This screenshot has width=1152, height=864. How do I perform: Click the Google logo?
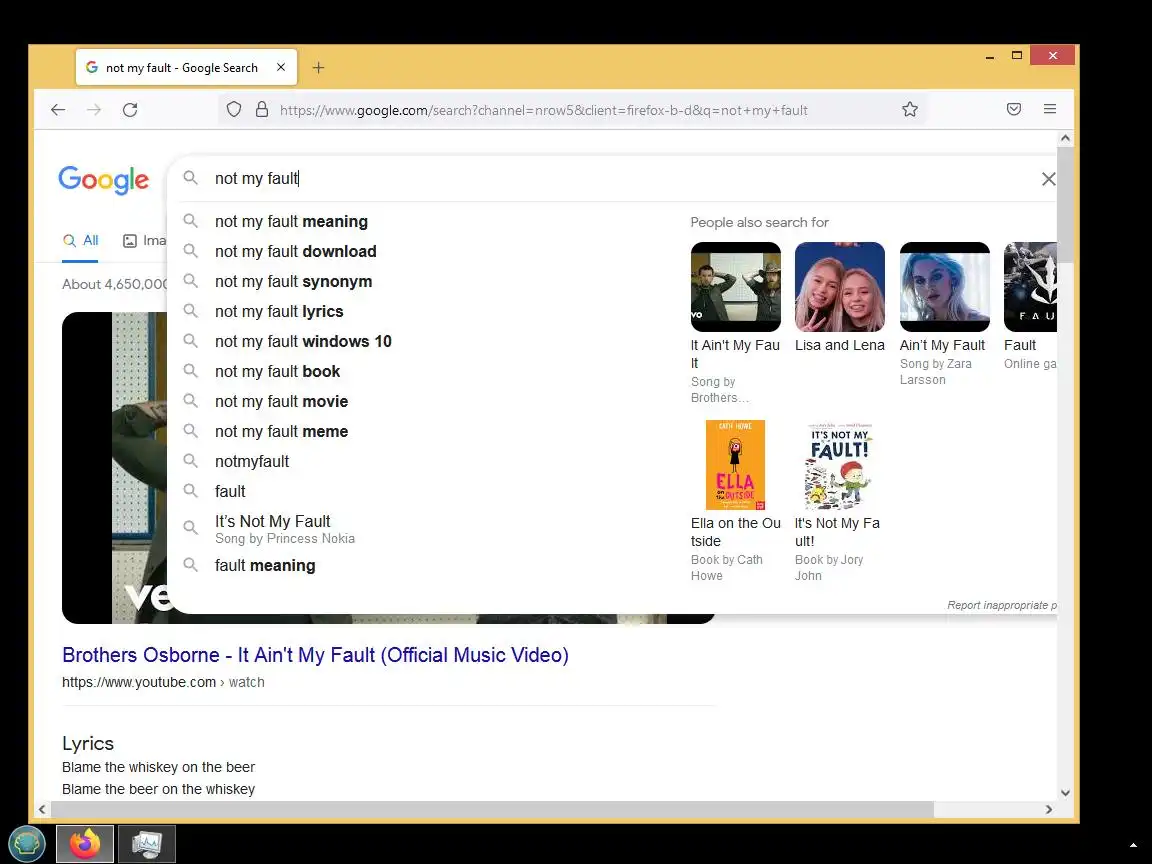point(104,180)
